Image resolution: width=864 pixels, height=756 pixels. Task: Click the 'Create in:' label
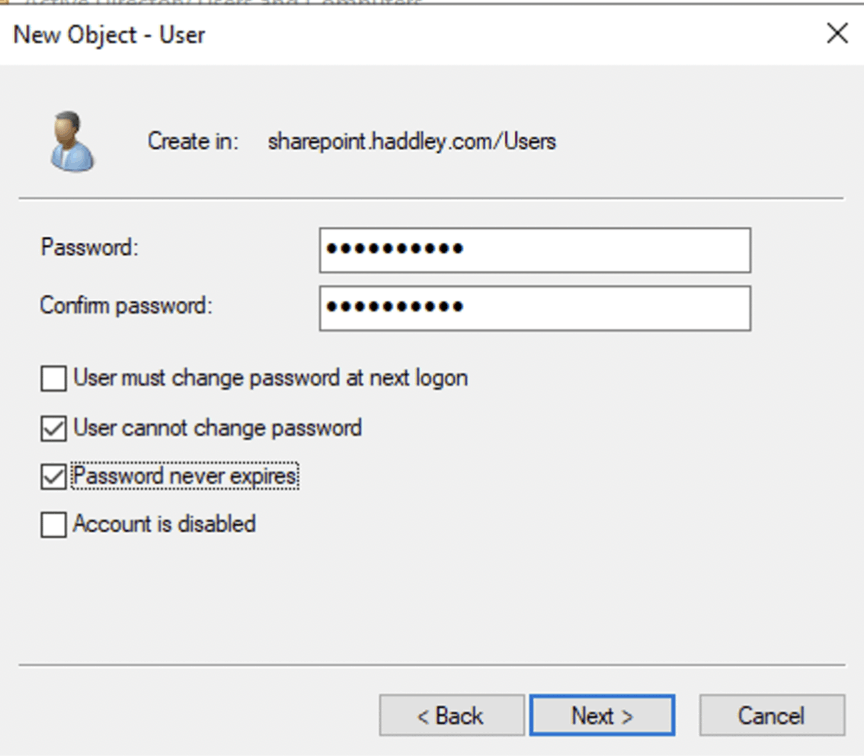(193, 141)
